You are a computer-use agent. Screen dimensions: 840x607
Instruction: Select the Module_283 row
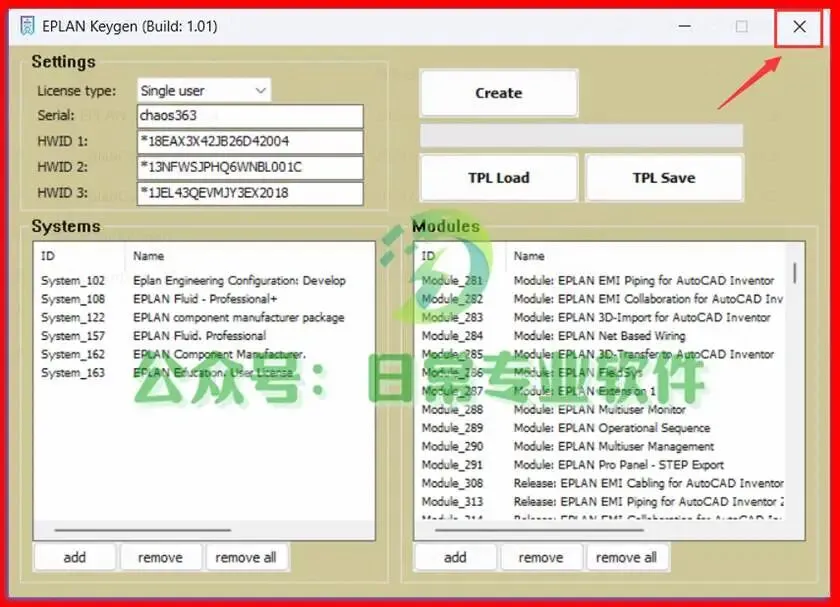600,317
